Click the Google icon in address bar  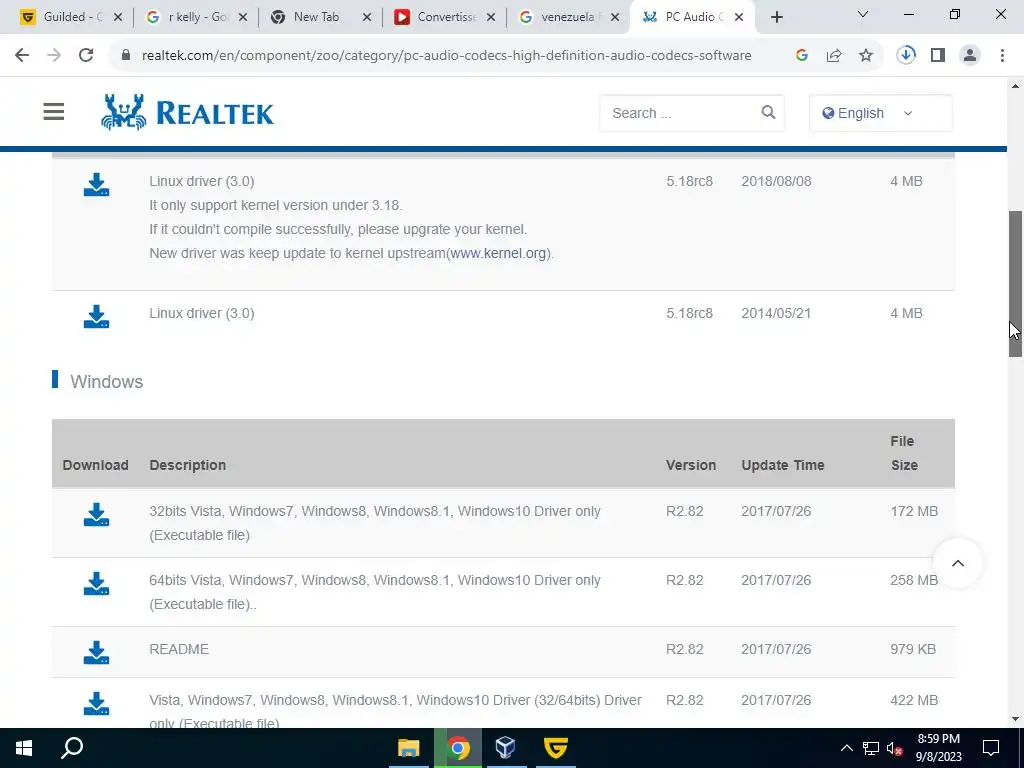tap(802, 56)
